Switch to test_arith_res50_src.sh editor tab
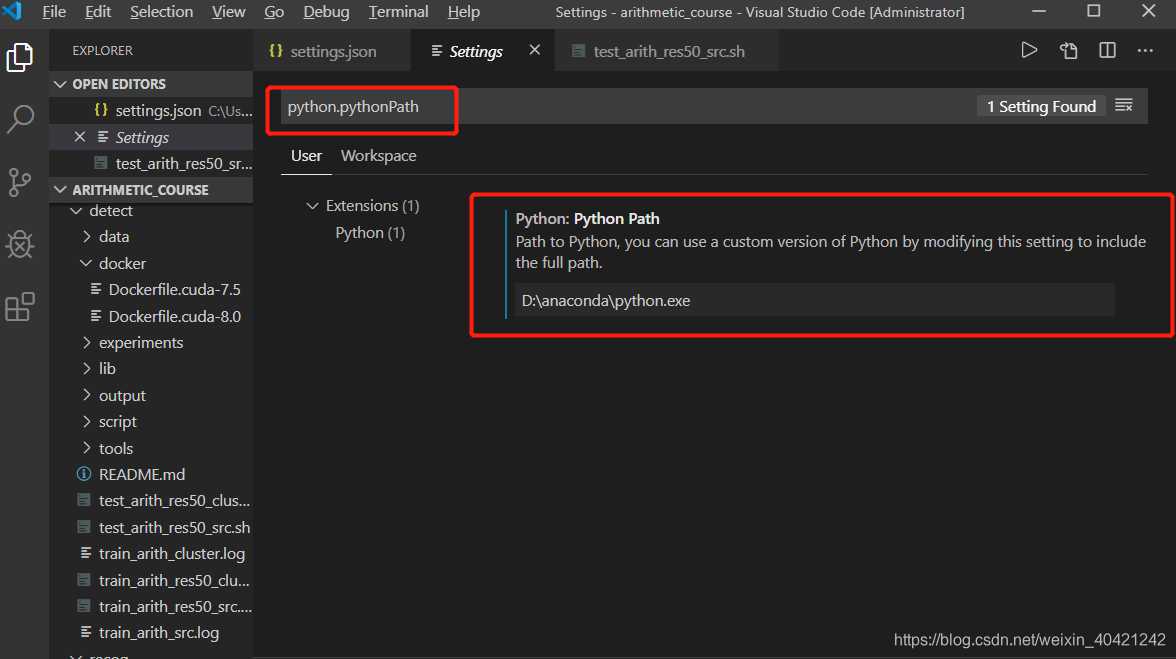 coord(667,50)
